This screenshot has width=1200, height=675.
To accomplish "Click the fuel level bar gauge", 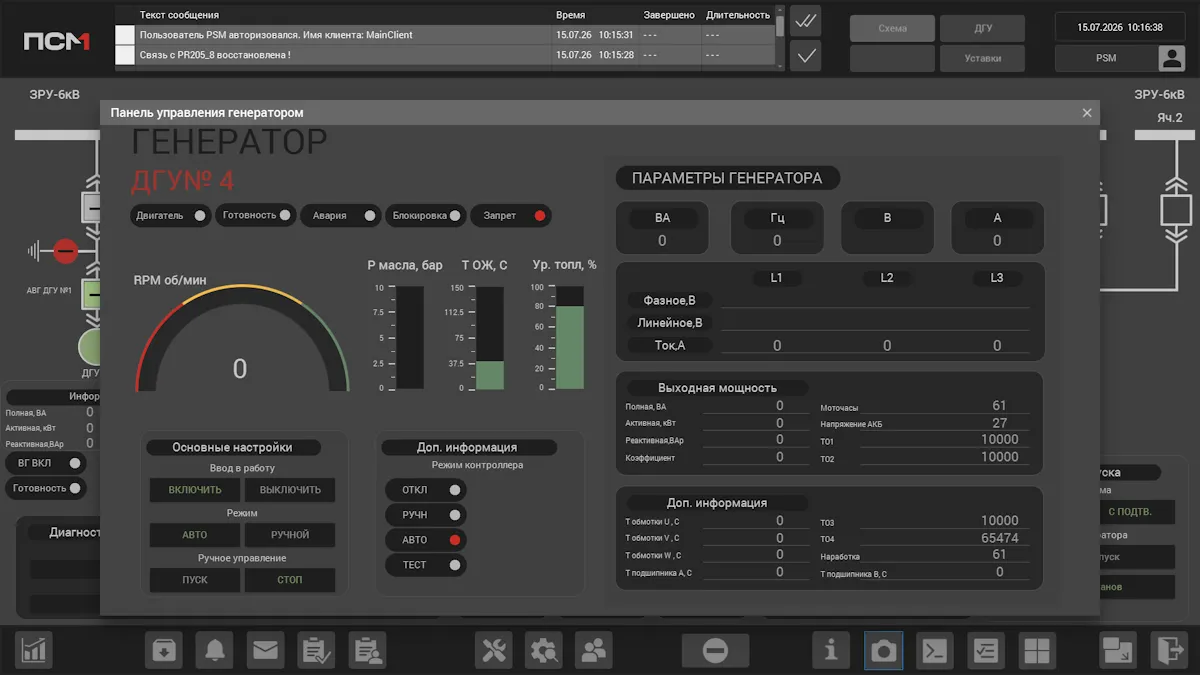I will (570, 338).
